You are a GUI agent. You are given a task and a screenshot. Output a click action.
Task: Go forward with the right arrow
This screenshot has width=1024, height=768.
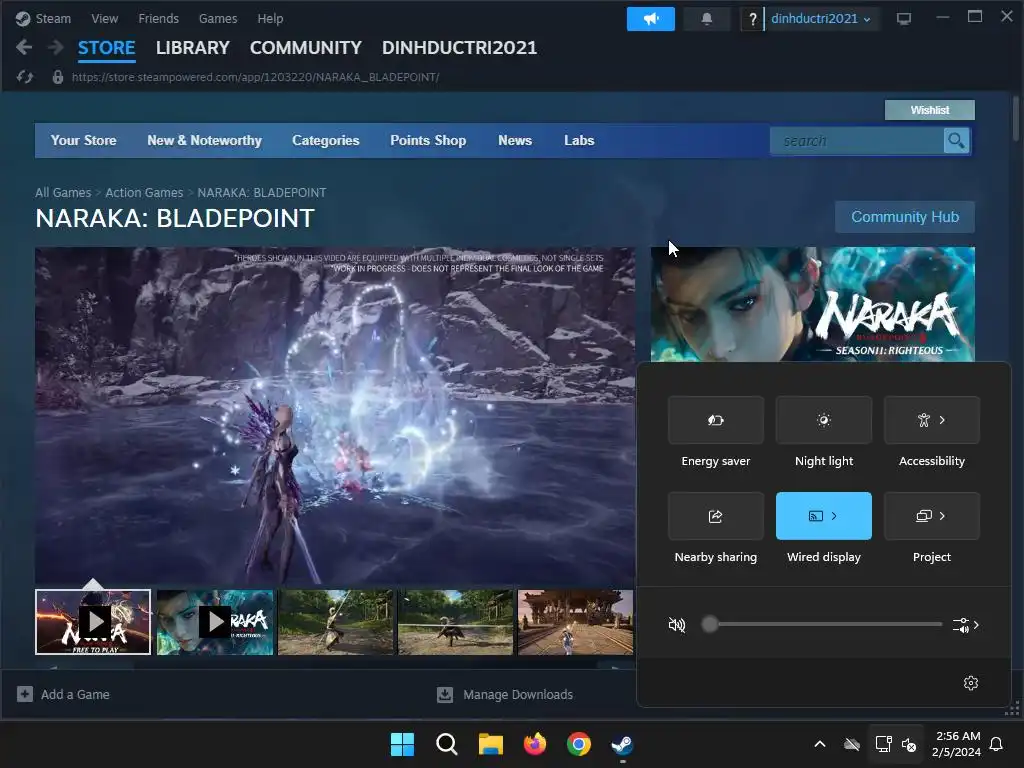coord(56,47)
